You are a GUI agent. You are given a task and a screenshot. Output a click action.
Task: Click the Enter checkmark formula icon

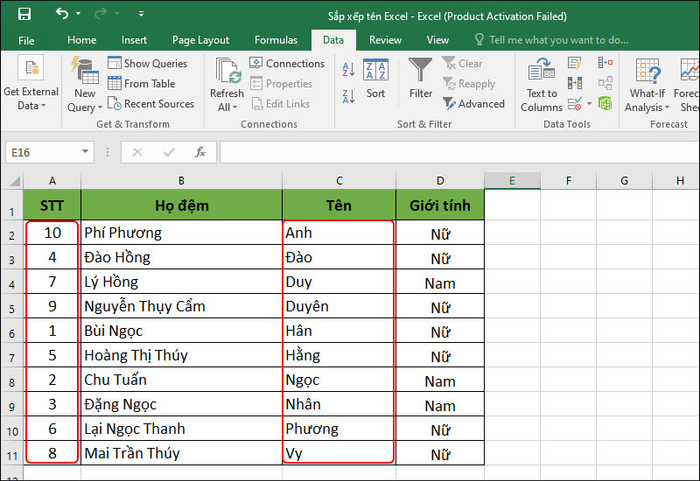point(169,153)
